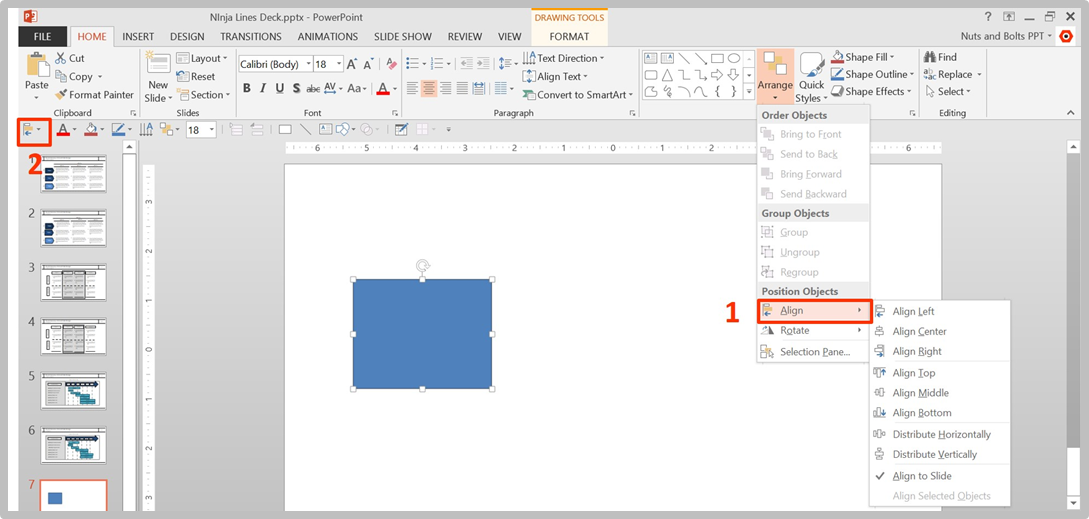This screenshot has width=1089, height=519.
Task: Open Selection Pane from Arrange menu
Action: click(x=813, y=352)
